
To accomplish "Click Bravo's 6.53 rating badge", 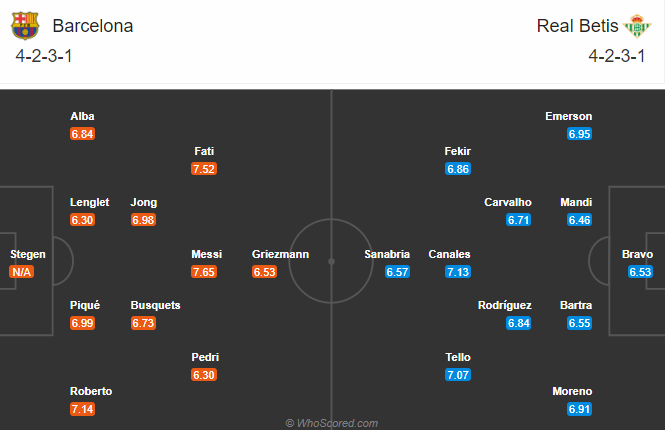I will (x=640, y=272).
